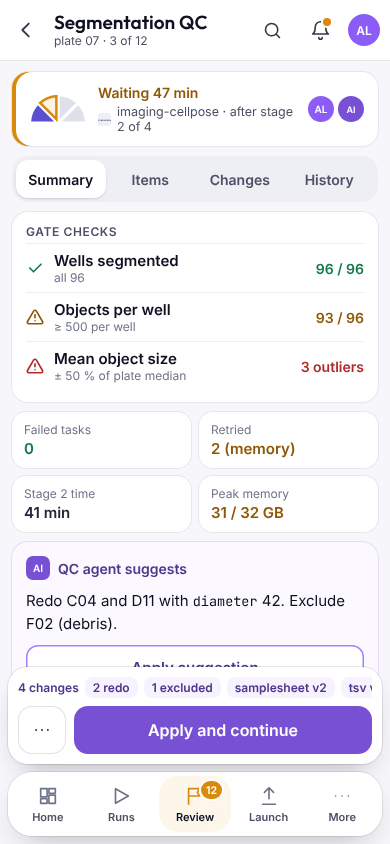
Task: Open search with the magnifier icon
Action: (273, 30)
